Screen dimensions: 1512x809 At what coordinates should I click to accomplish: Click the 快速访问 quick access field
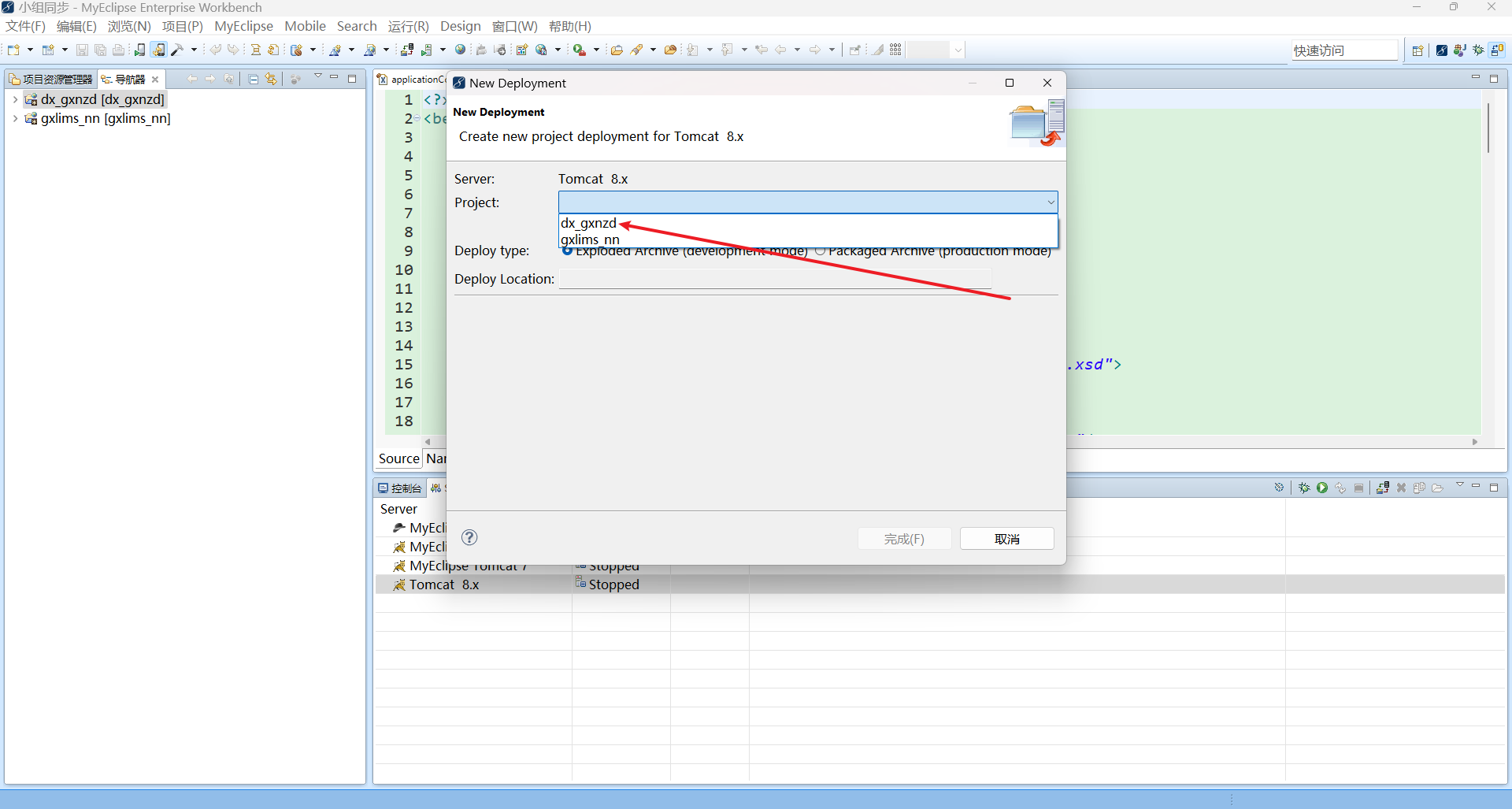tap(1344, 50)
